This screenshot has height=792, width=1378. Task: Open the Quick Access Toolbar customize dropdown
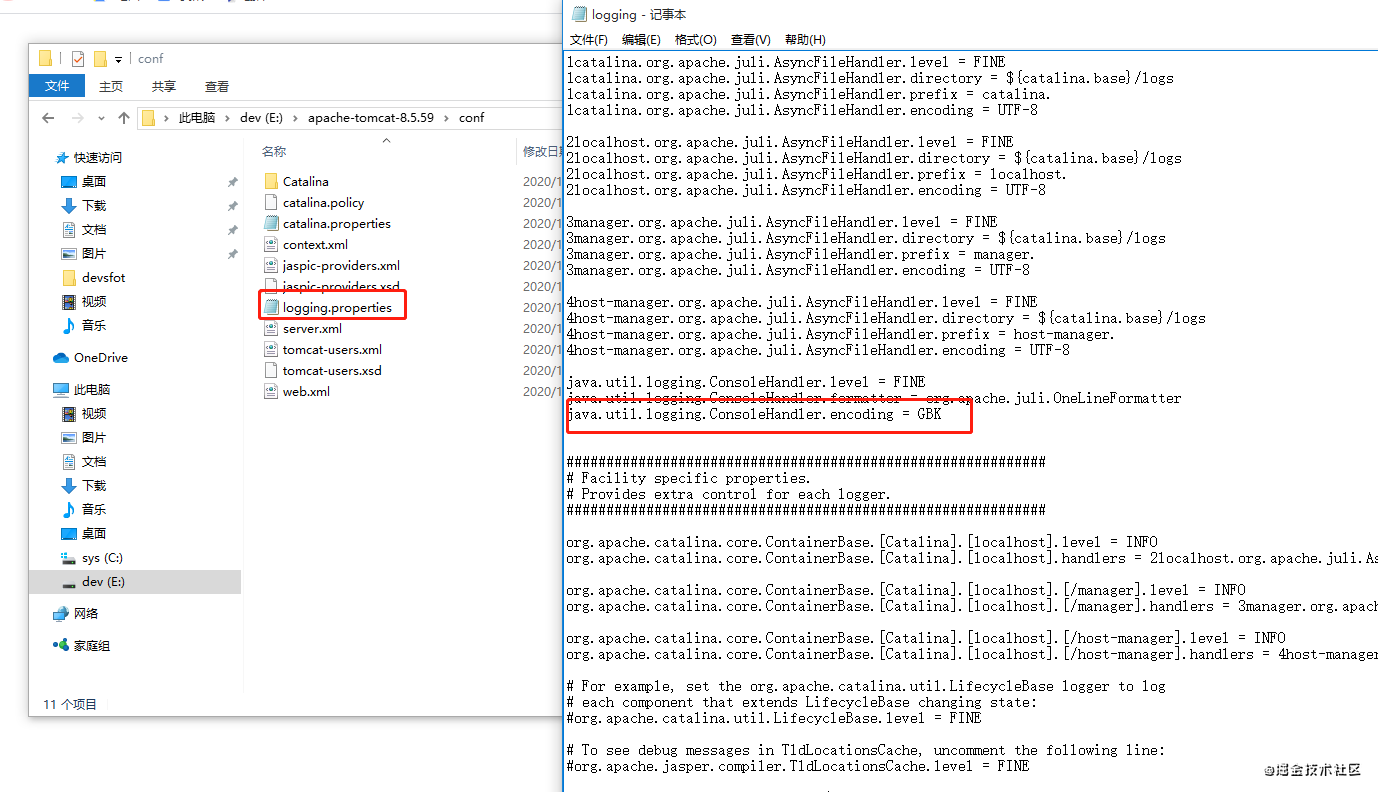coord(118,60)
